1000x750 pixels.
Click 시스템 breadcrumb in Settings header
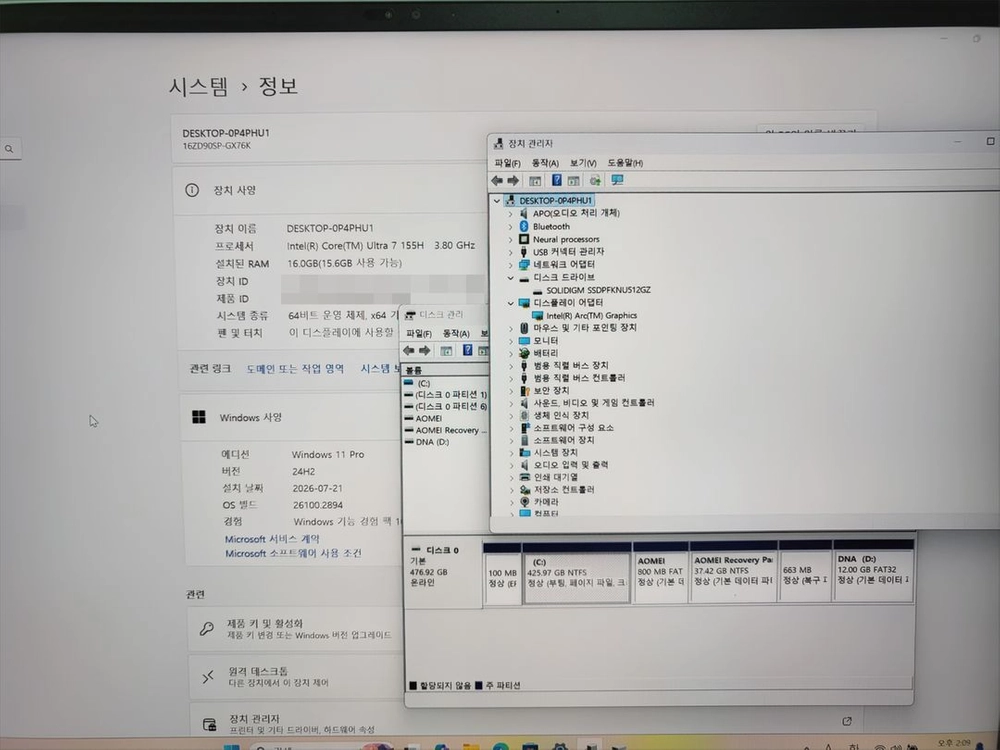[198, 86]
